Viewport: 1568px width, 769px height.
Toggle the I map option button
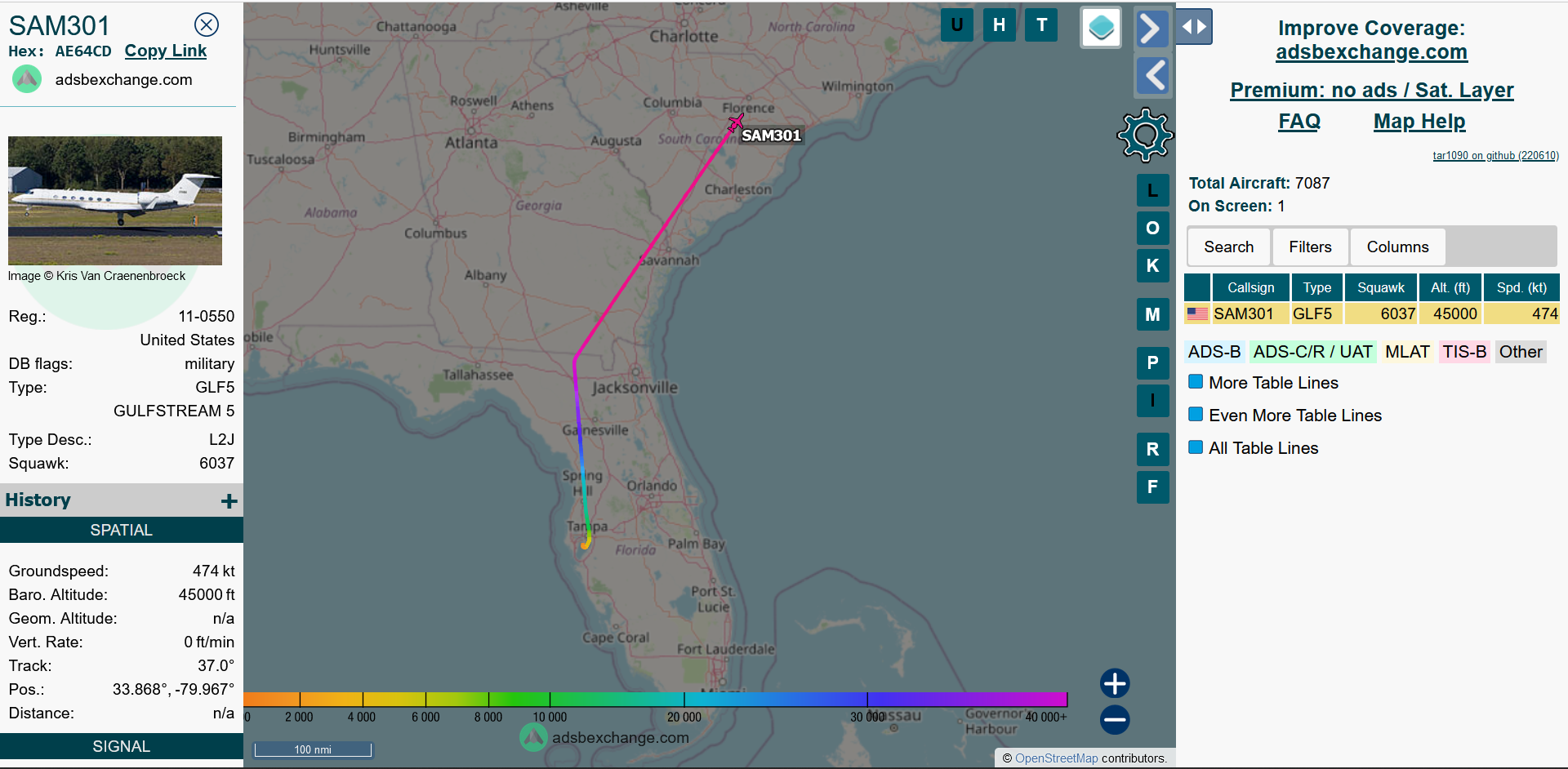point(1152,400)
